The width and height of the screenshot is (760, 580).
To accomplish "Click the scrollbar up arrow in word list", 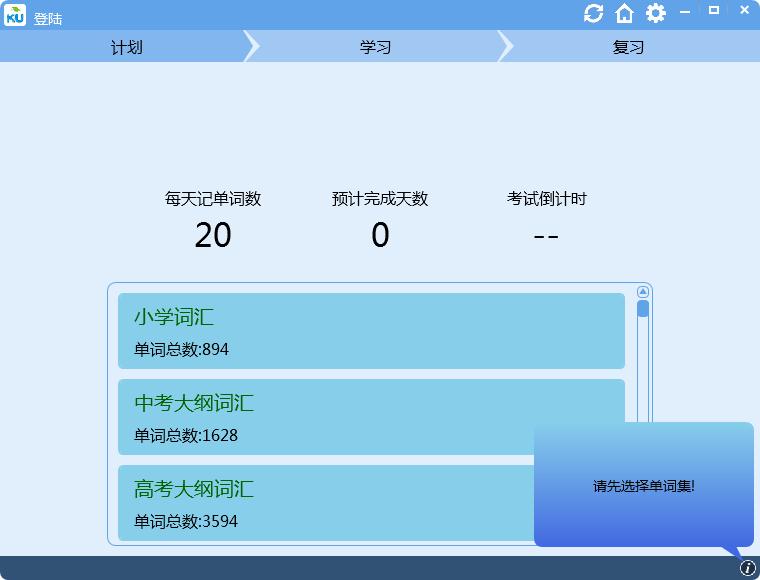I will click(x=643, y=292).
